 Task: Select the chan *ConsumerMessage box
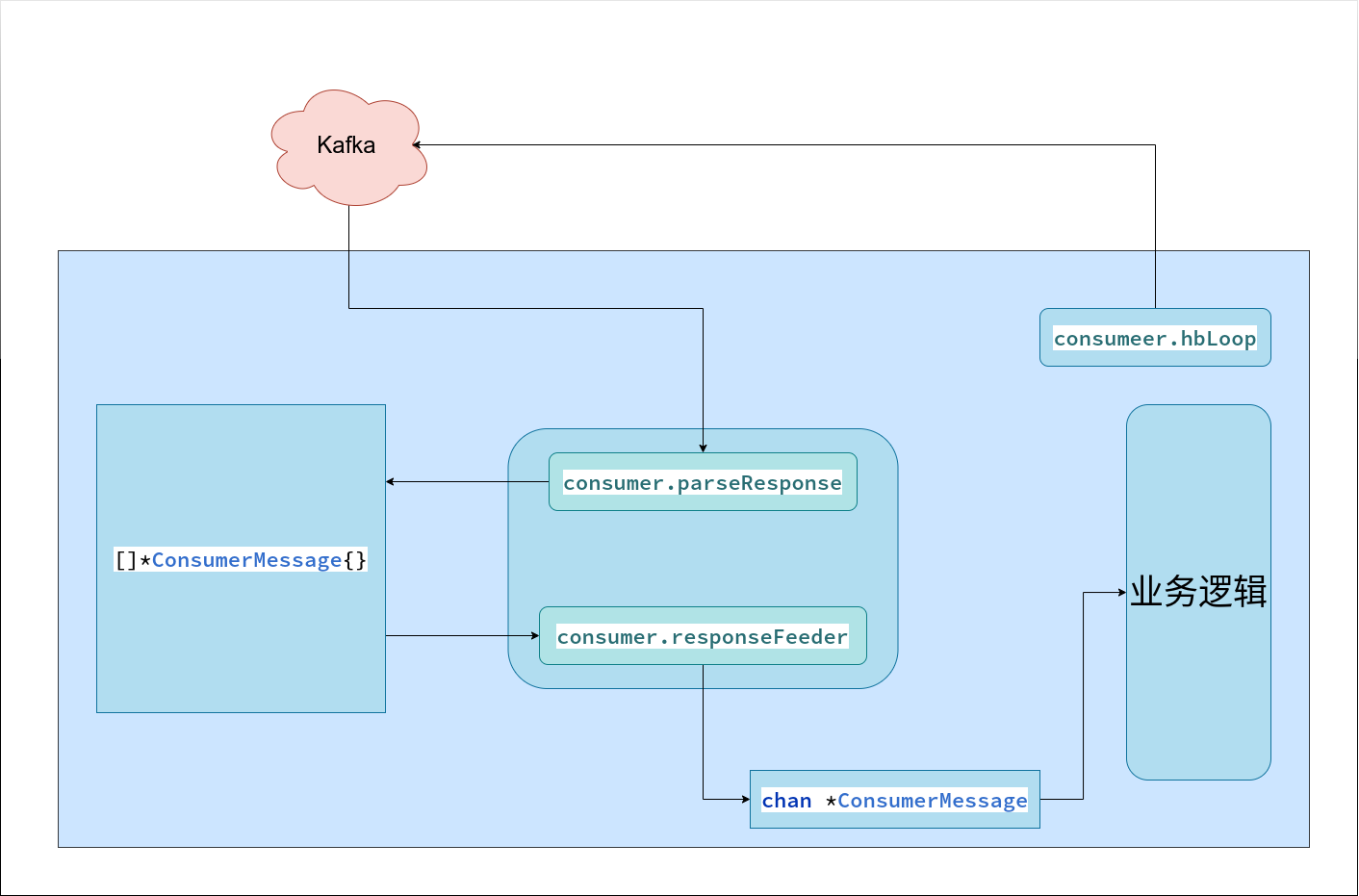pyautogui.click(x=895, y=799)
